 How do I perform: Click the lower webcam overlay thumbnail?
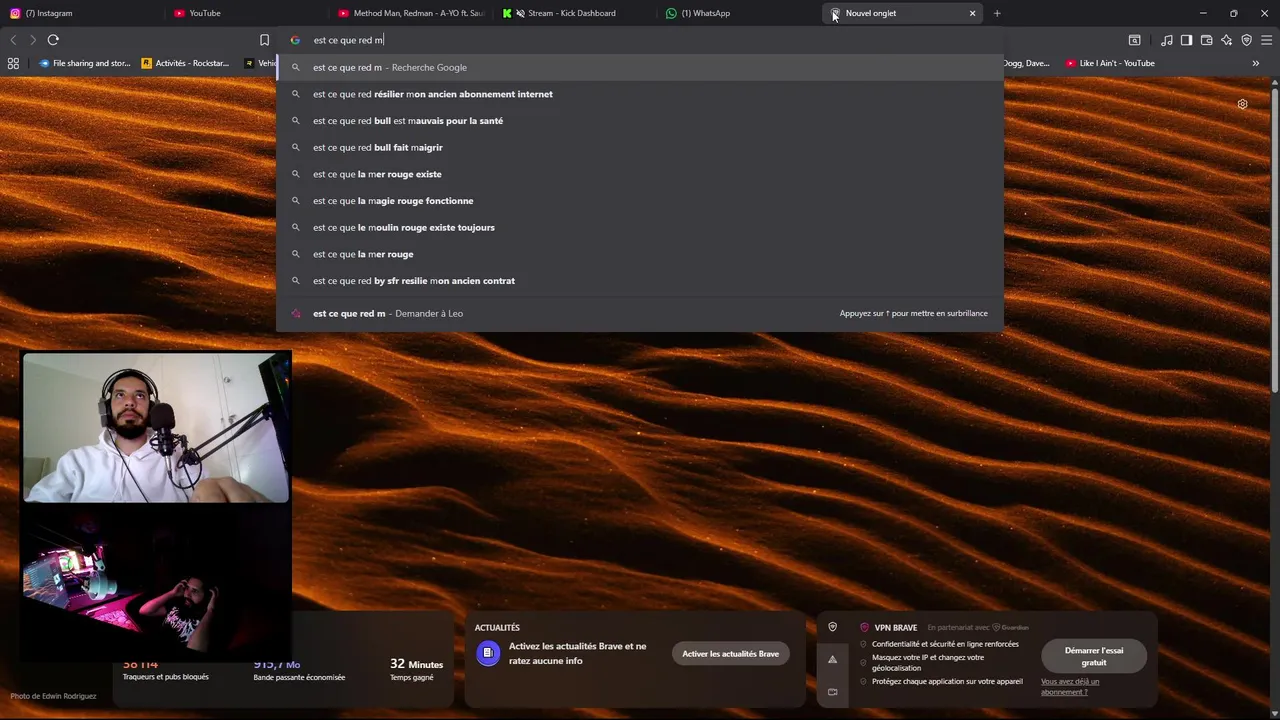[156, 580]
